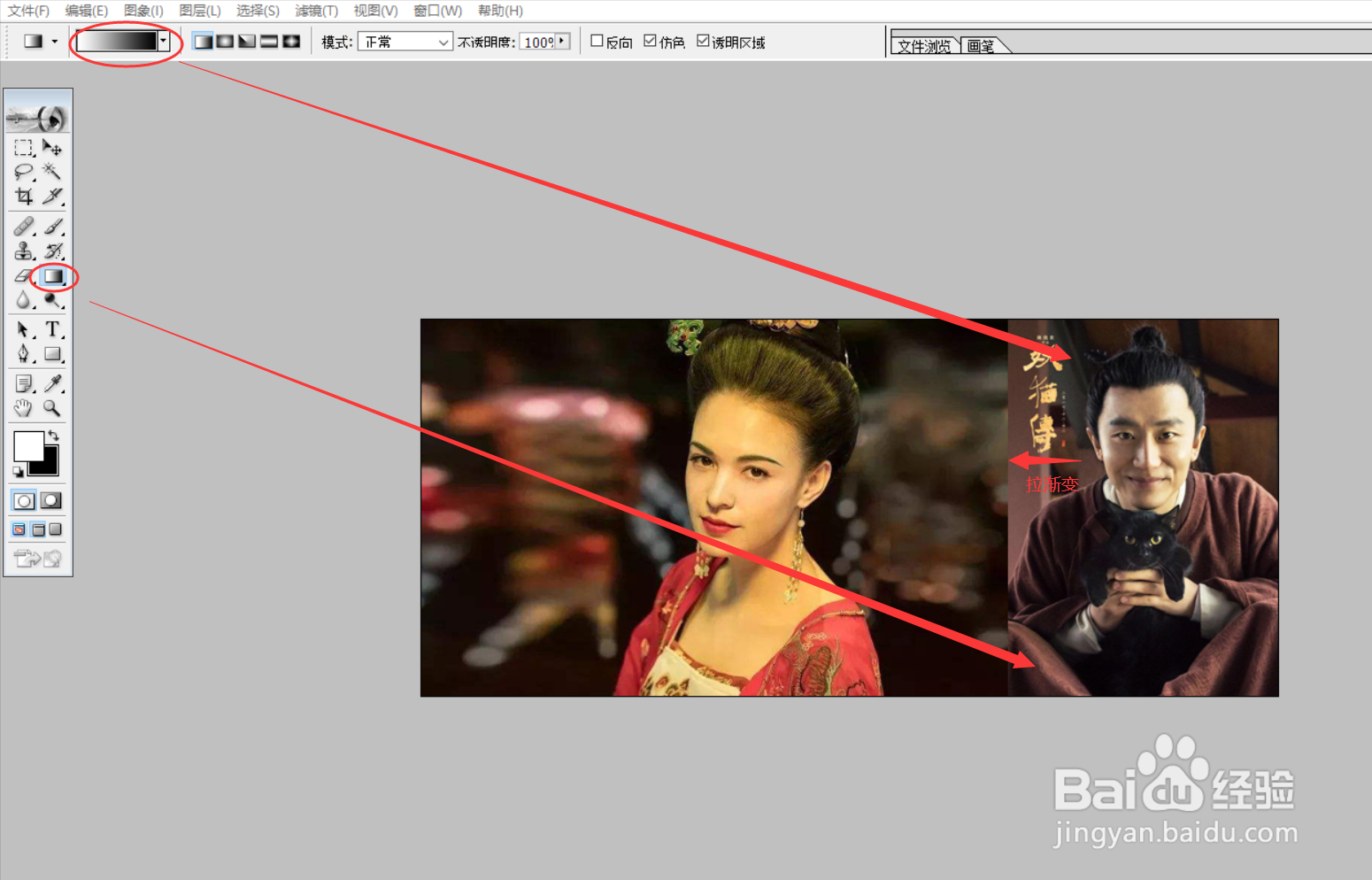Switch to Full Screen mode
The width and height of the screenshot is (1372, 880).
pos(56,529)
